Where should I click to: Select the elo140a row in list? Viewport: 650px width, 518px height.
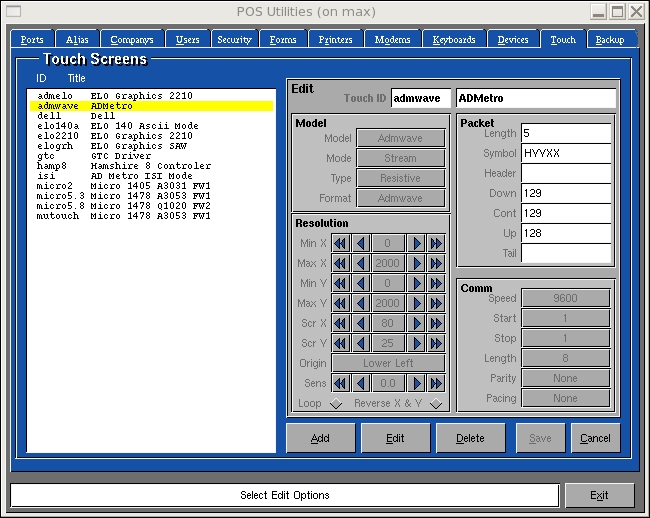(x=151, y=126)
